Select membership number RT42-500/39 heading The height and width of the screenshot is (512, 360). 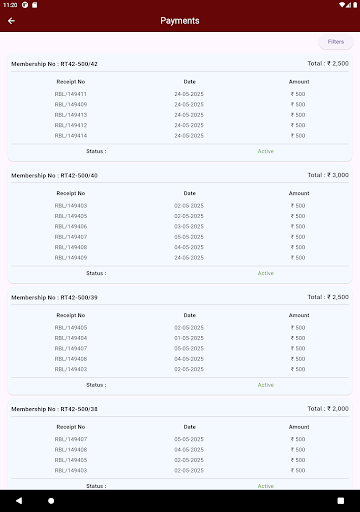point(54,297)
